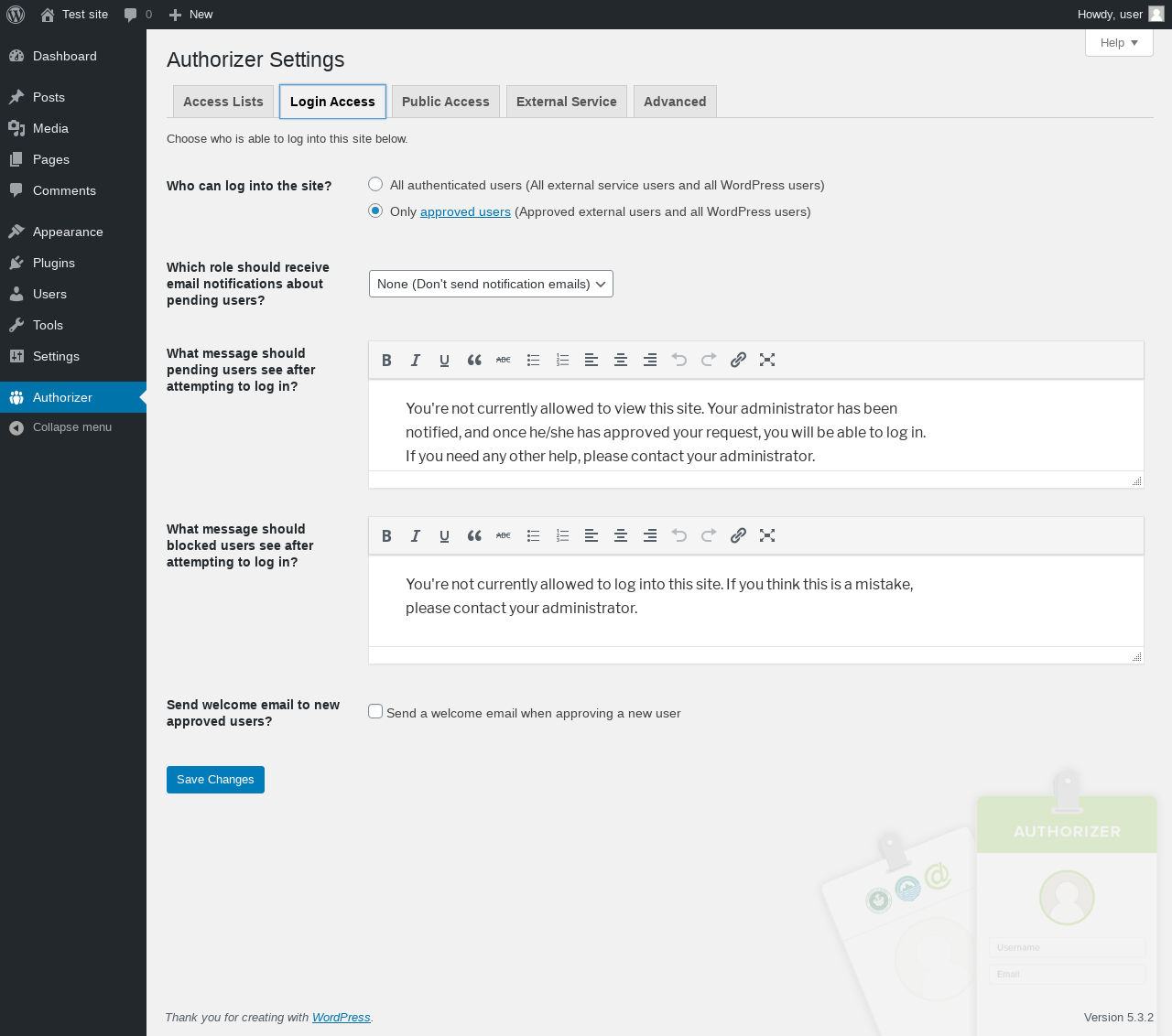
Task: Click Align right in pending users editor
Action: point(650,360)
